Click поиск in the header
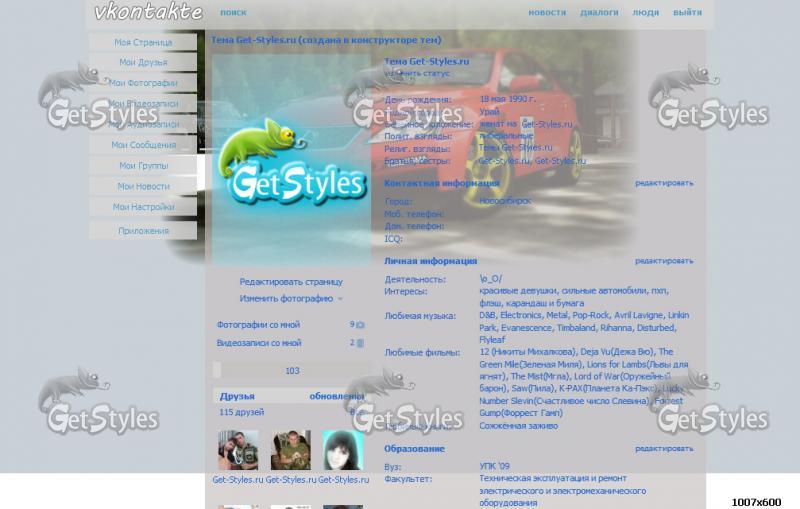800x509 pixels. coord(233,13)
